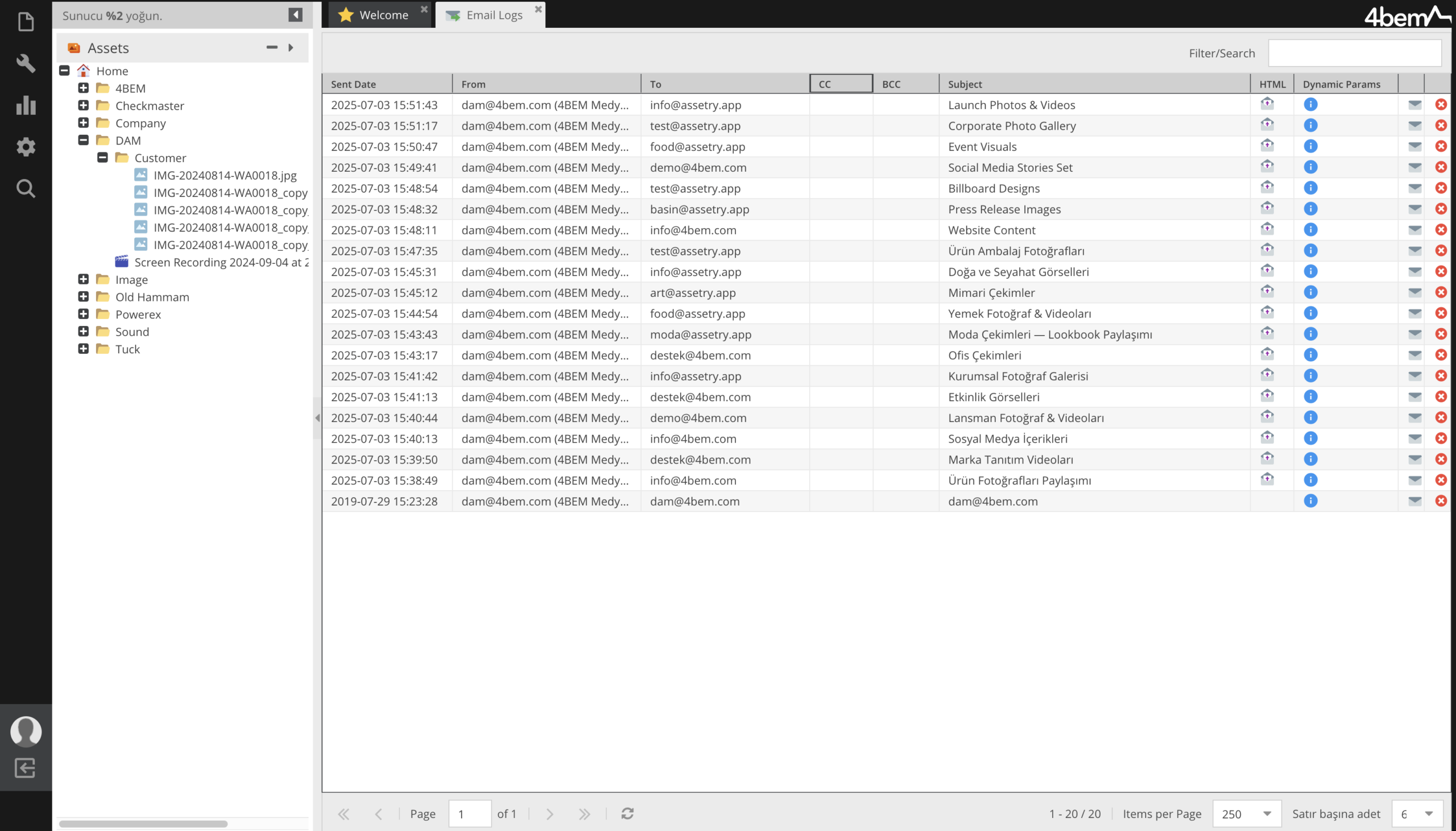Open the Settings gear in left sidebar
This screenshot has height=831, width=1456.
[26, 147]
